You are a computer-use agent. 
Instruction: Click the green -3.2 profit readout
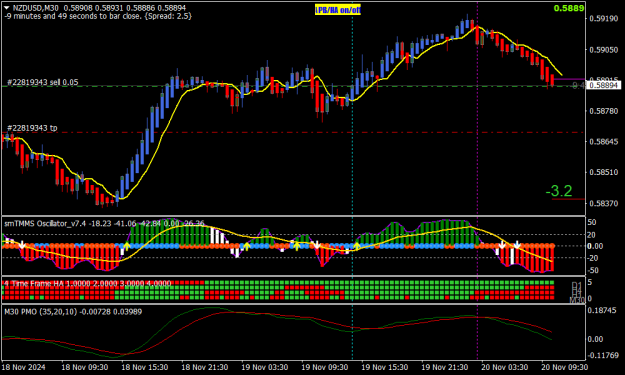[559, 191]
